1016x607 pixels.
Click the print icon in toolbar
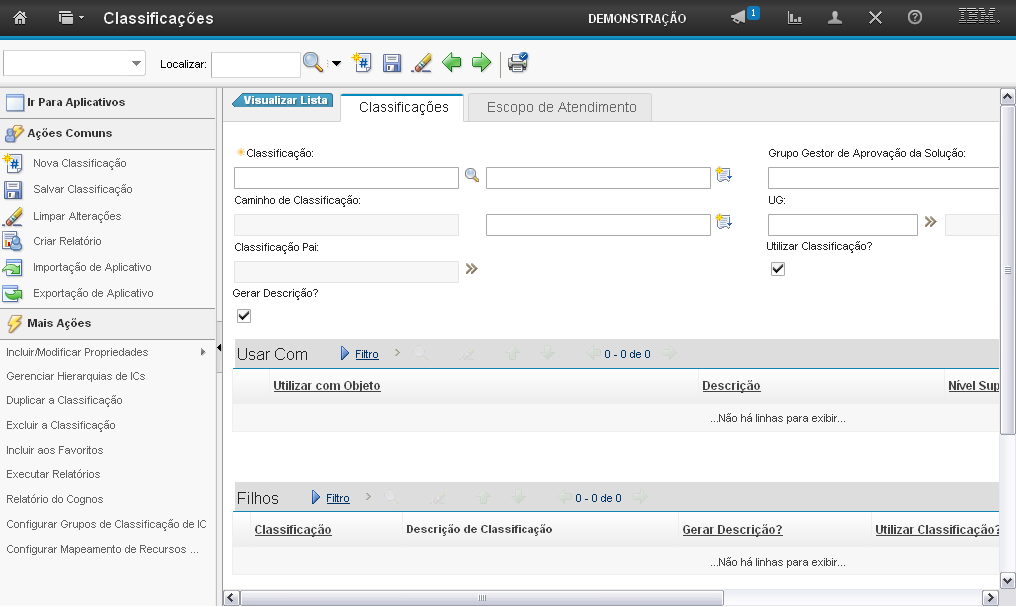point(517,63)
